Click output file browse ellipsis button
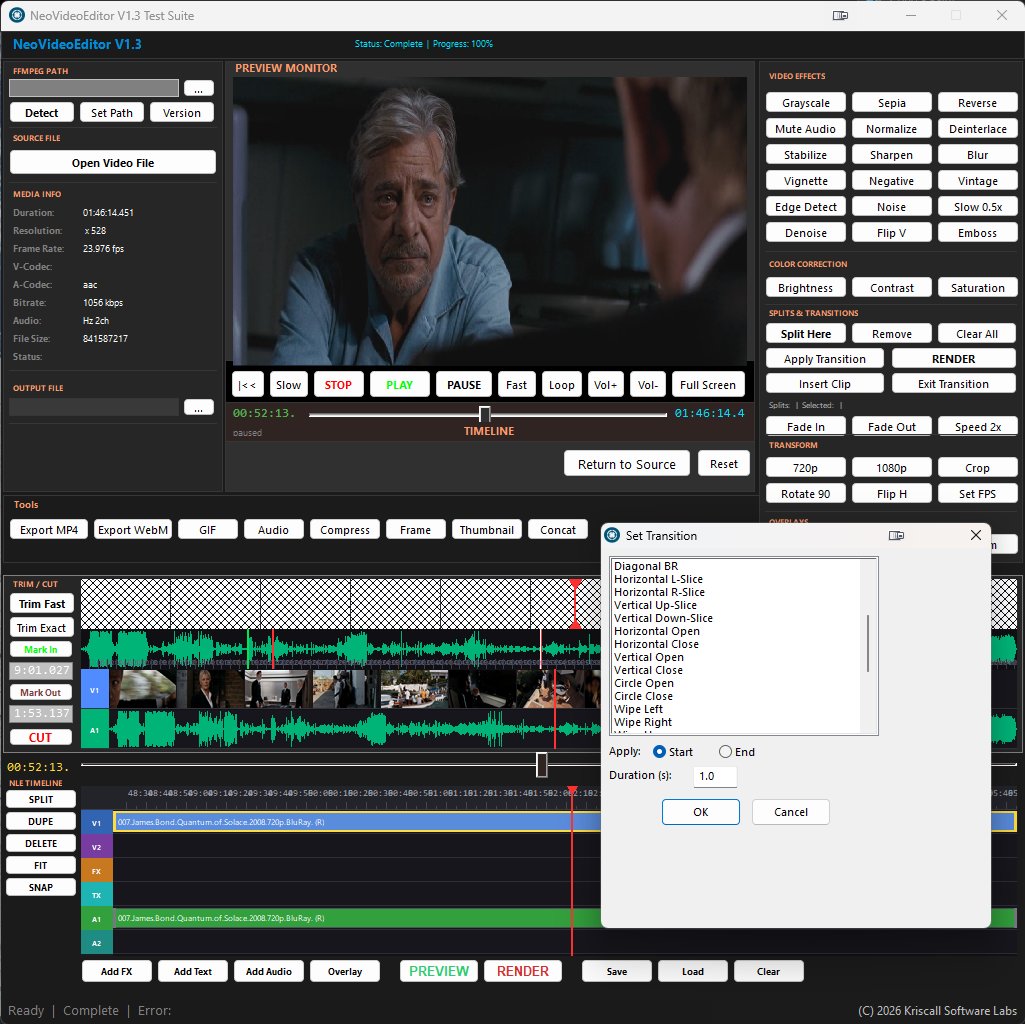Screen dimensions: 1025x1024 click(x=198, y=407)
